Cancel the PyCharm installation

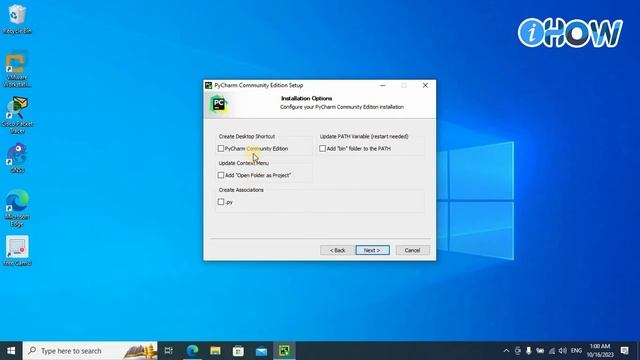click(x=412, y=250)
